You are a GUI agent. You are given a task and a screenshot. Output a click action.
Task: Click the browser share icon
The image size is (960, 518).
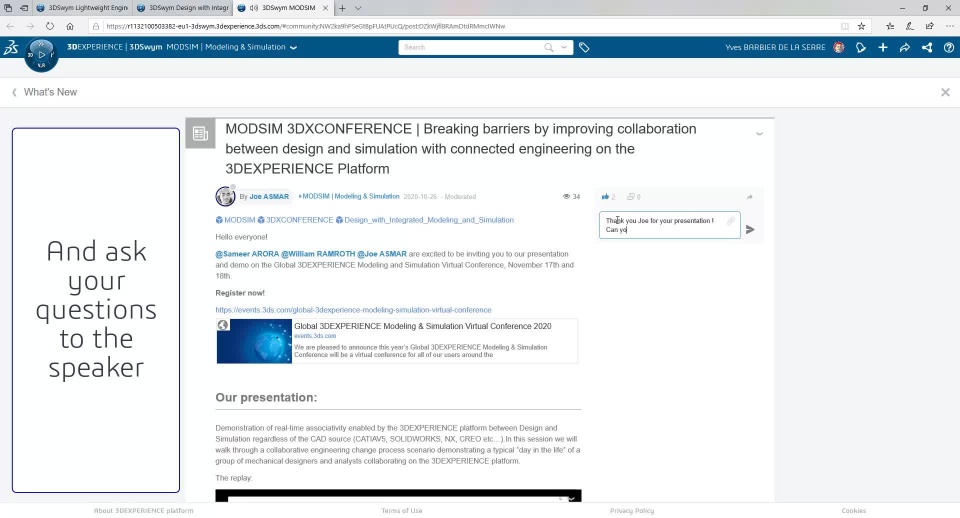point(929,26)
